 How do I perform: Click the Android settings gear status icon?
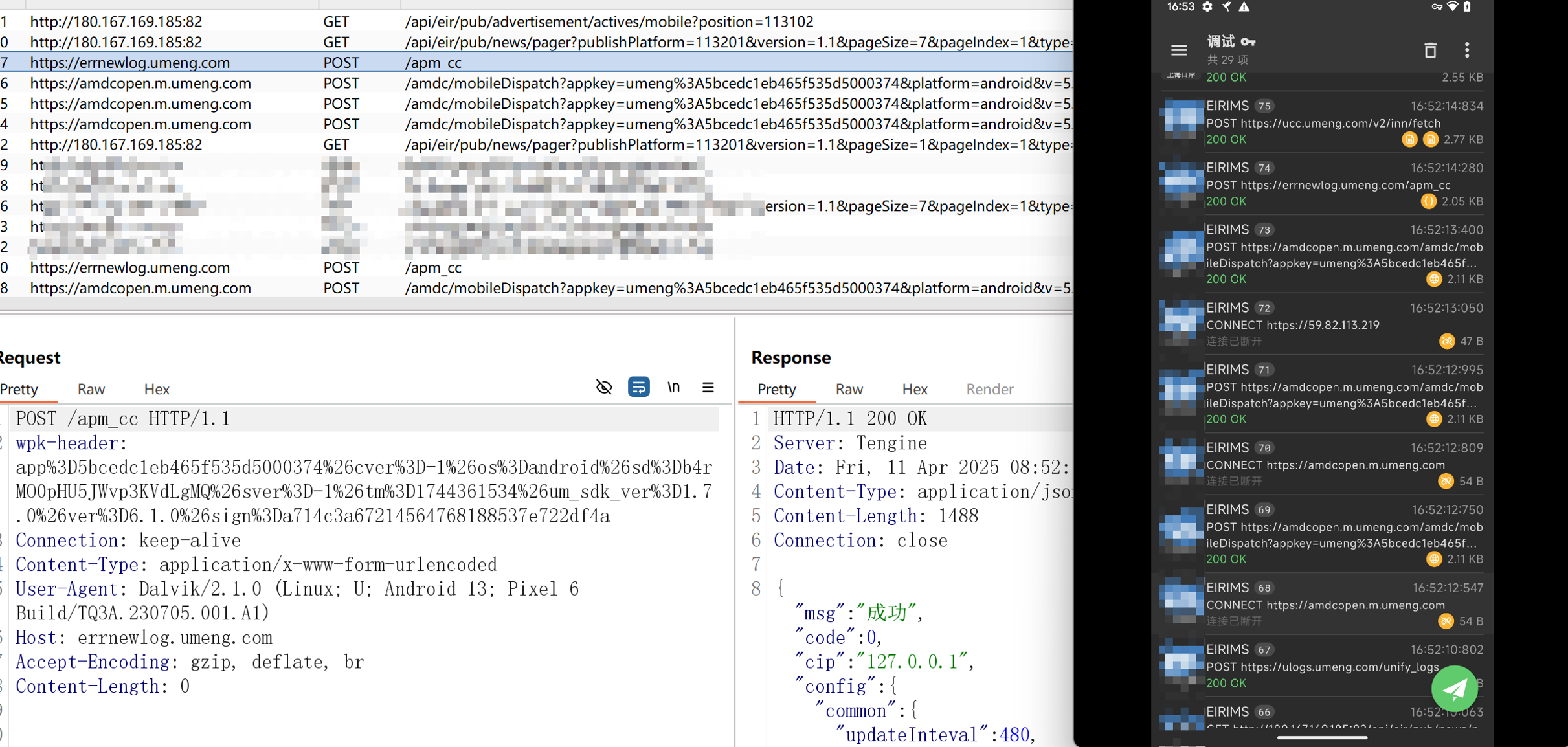coord(1207,7)
